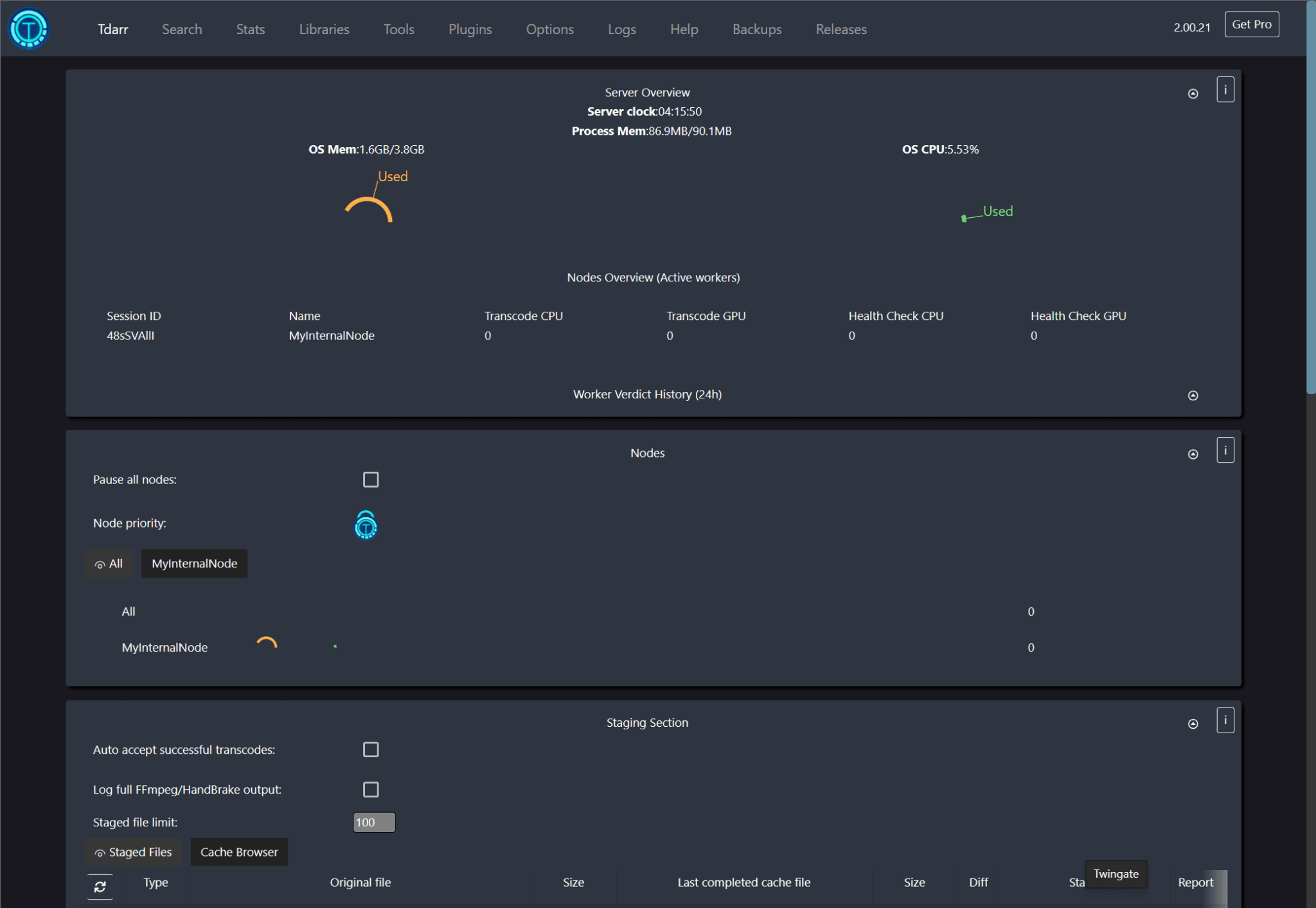Expand the Worker Verdict History section

pos(1193,395)
